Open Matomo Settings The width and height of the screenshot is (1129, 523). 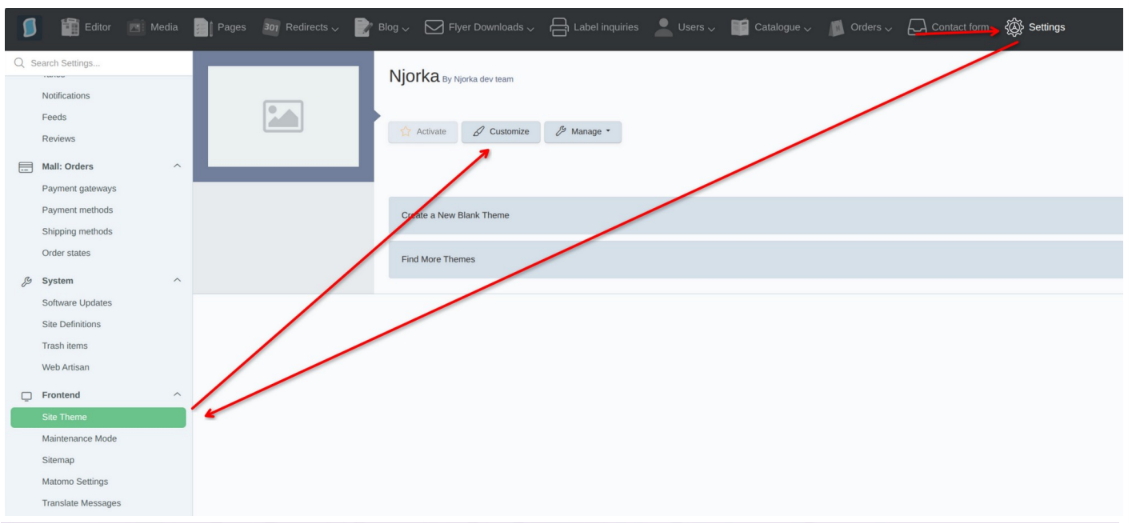point(75,482)
